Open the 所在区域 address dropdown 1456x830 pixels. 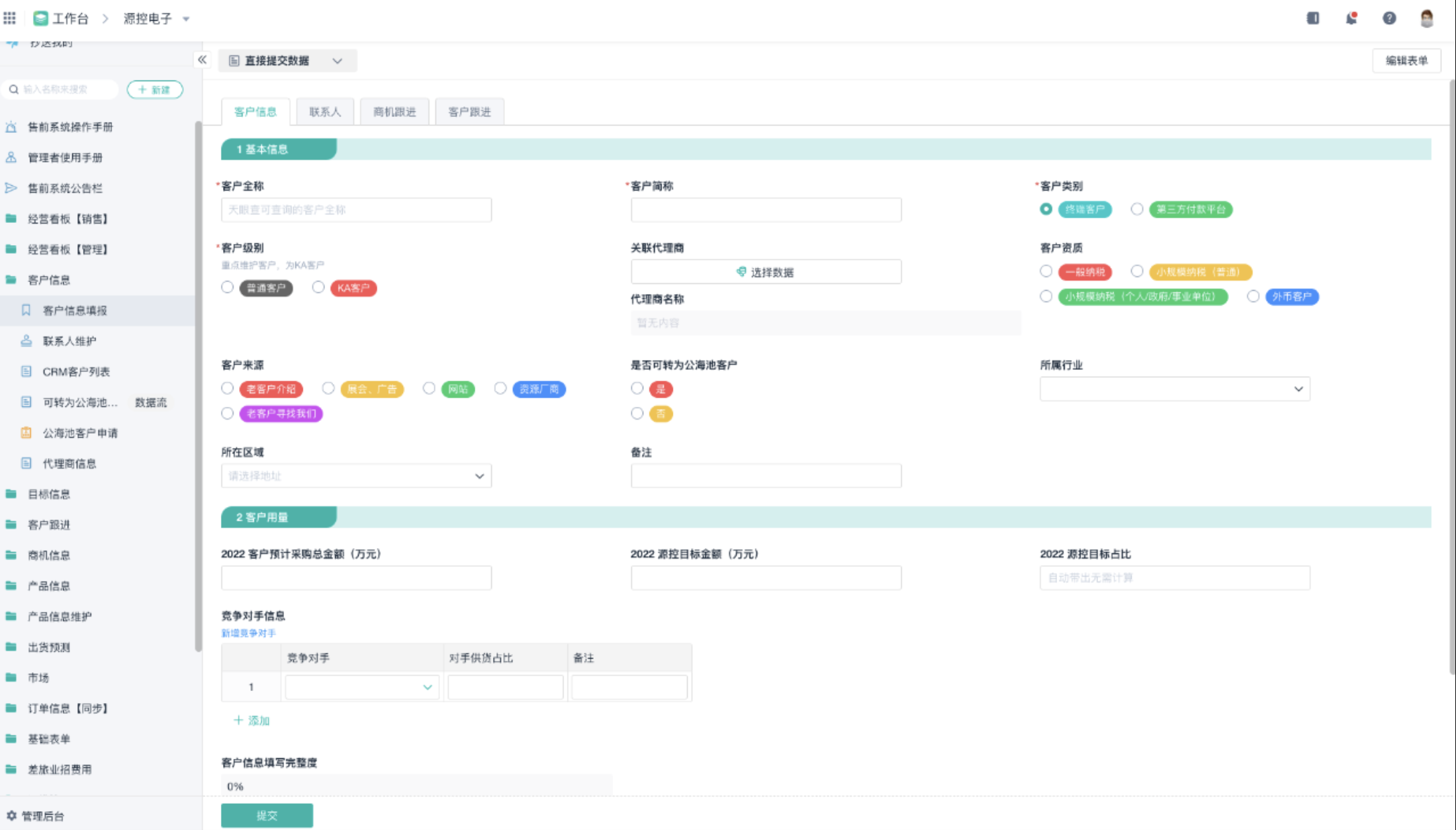(356, 475)
